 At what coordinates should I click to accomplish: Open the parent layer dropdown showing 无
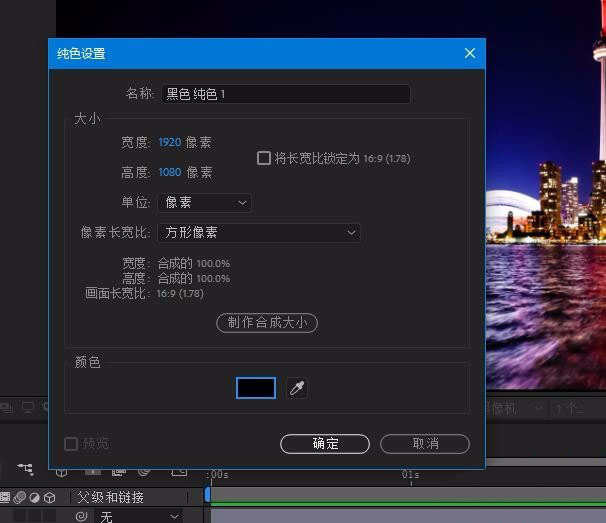pos(138,516)
